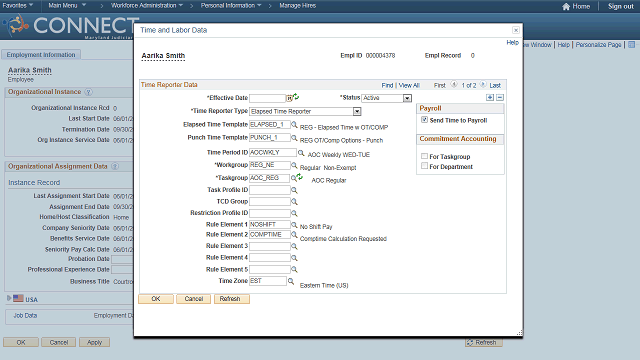The image size is (640, 360).
Task: Click the Elapsed Time Template field
Action: tap(270, 124)
